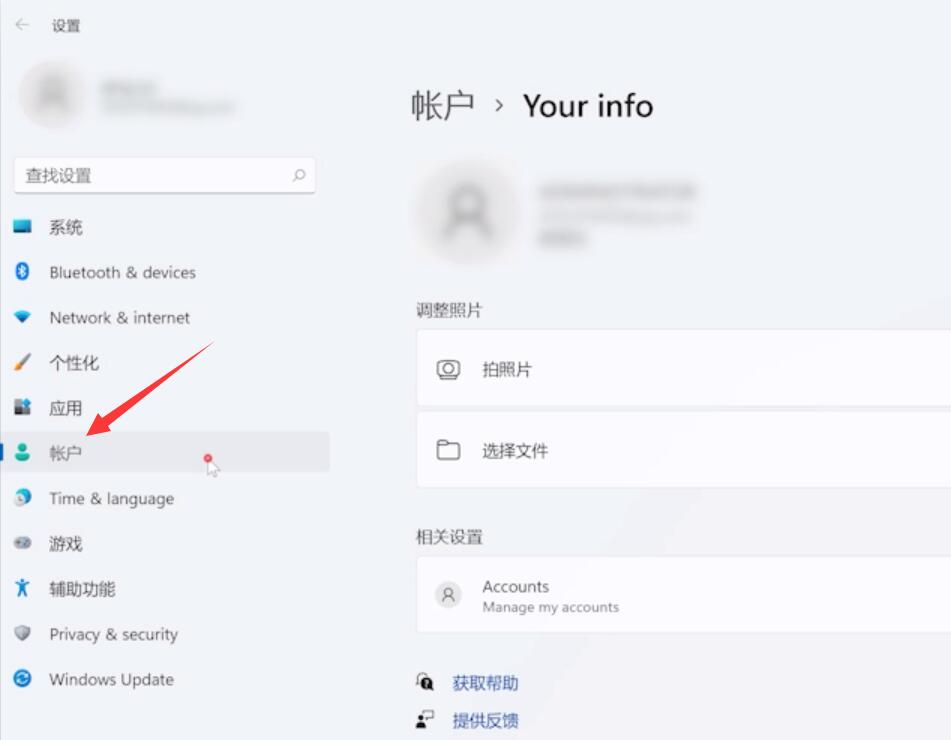Open 系统 settings category

click(165, 227)
